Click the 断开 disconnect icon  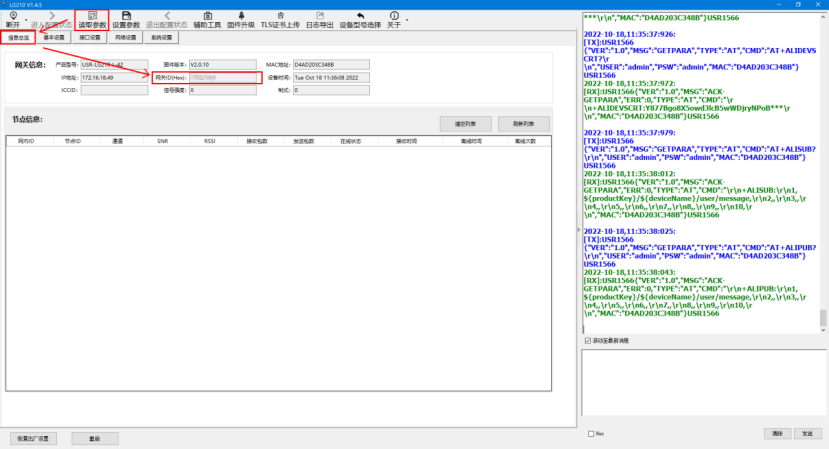pyautogui.click(x=13, y=19)
